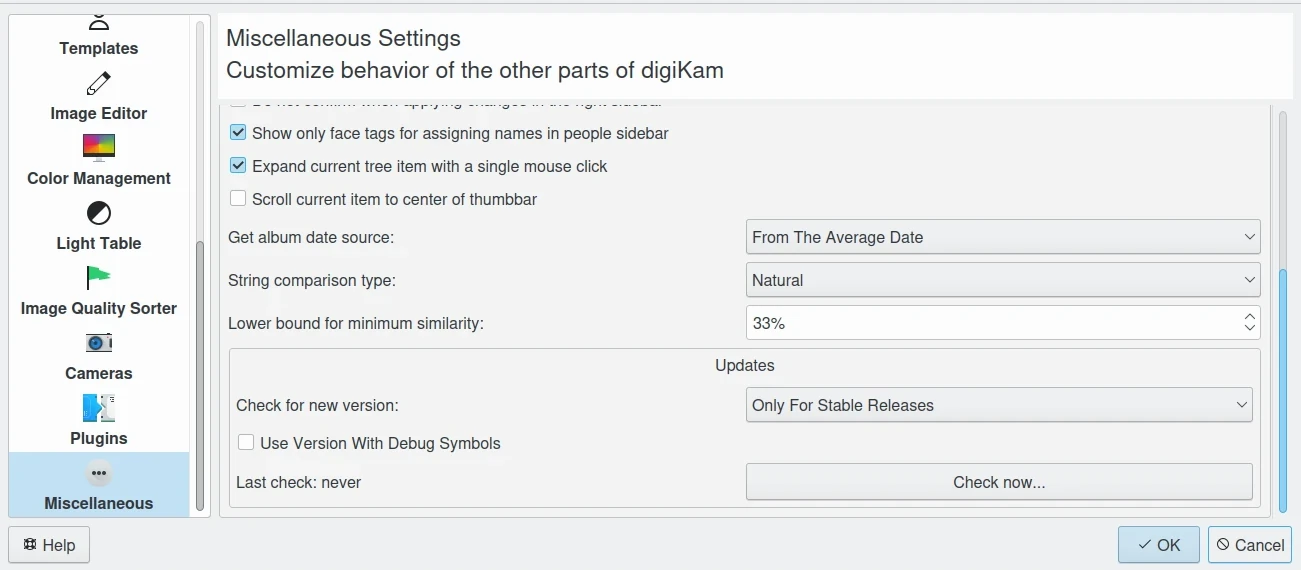The image size is (1301, 570).
Task: Confirm settings with the OK button
Action: tap(1159, 545)
